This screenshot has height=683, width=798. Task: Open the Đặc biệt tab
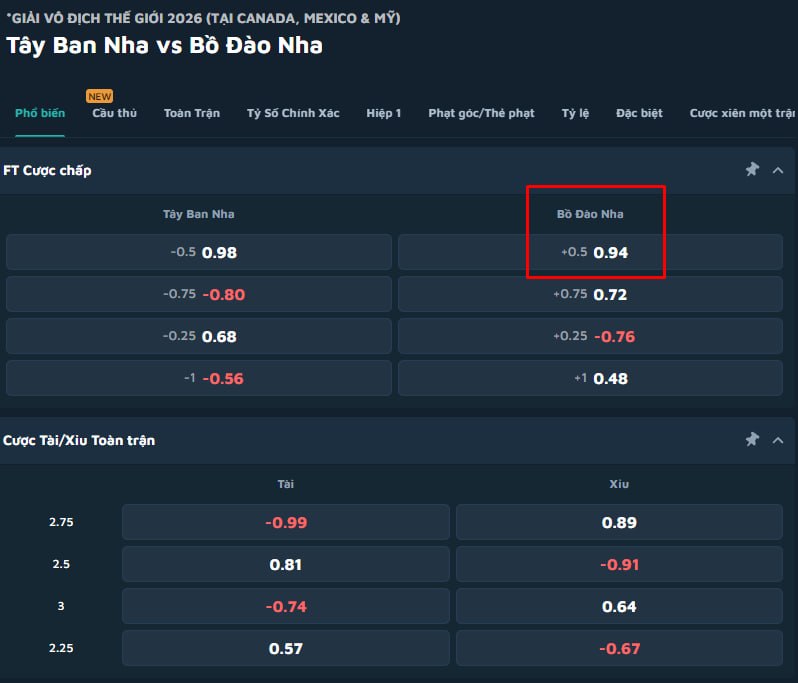click(x=639, y=113)
